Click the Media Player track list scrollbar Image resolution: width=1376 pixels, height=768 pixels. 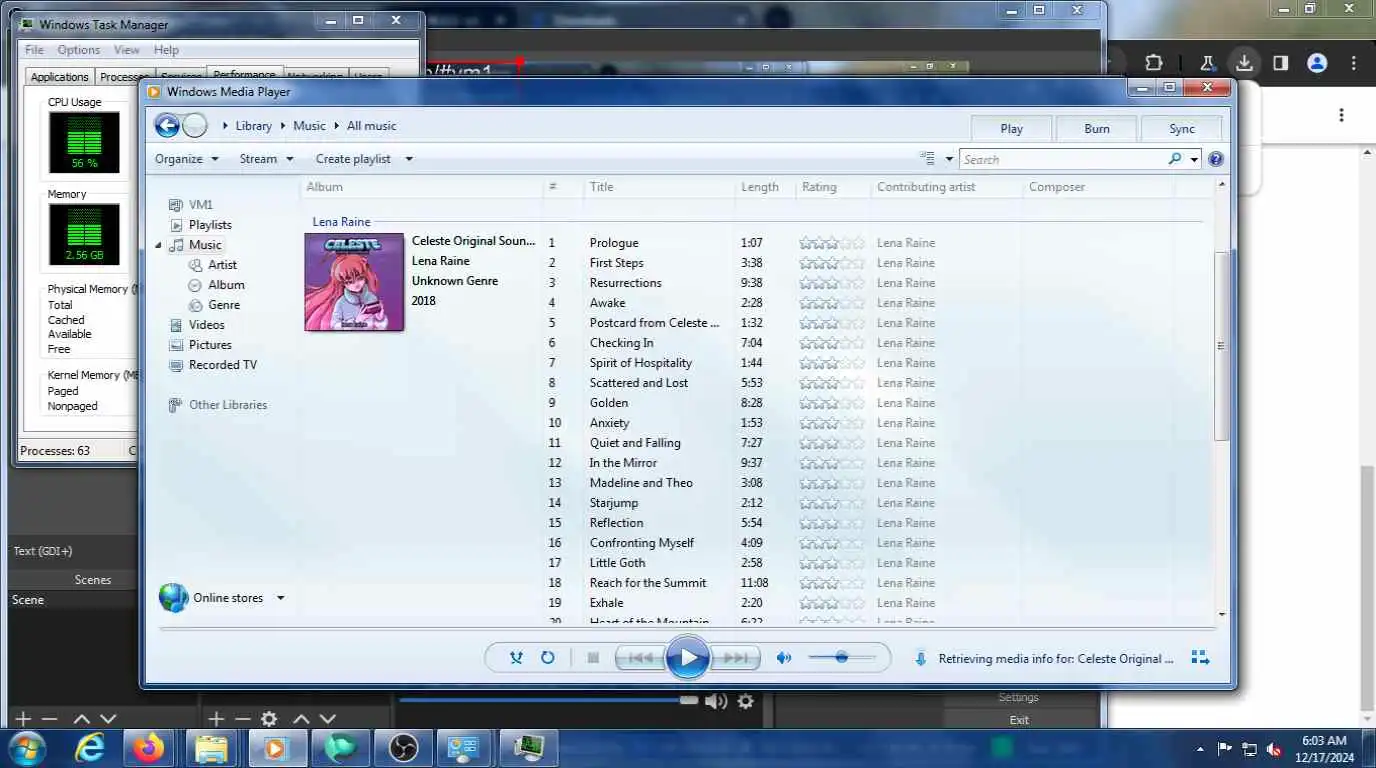click(x=1222, y=345)
